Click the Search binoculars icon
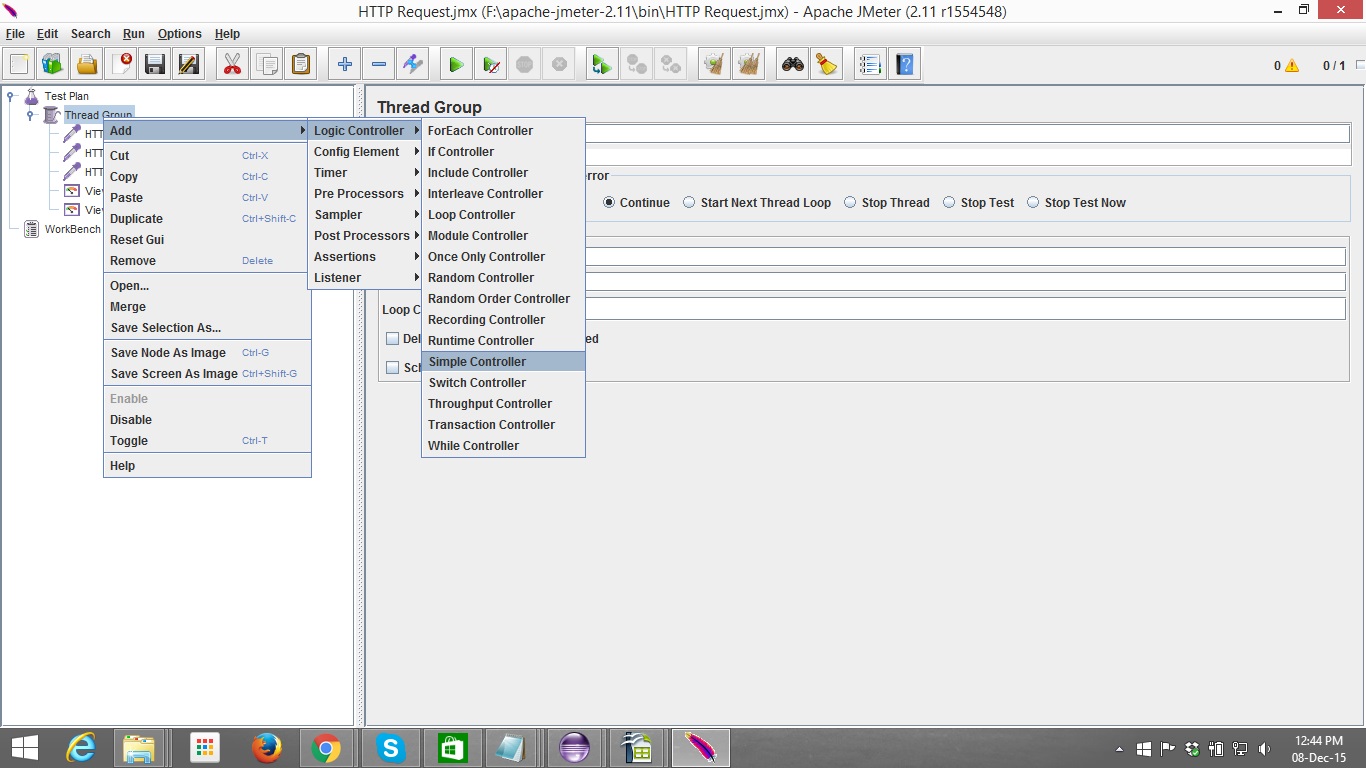 pyautogui.click(x=793, y=65)
